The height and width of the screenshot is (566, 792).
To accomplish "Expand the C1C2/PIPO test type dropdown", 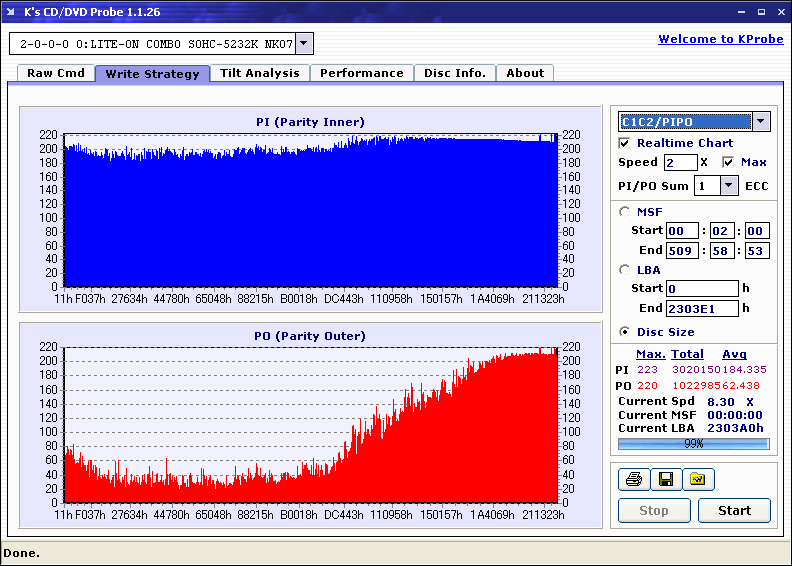I will point(761,122).
